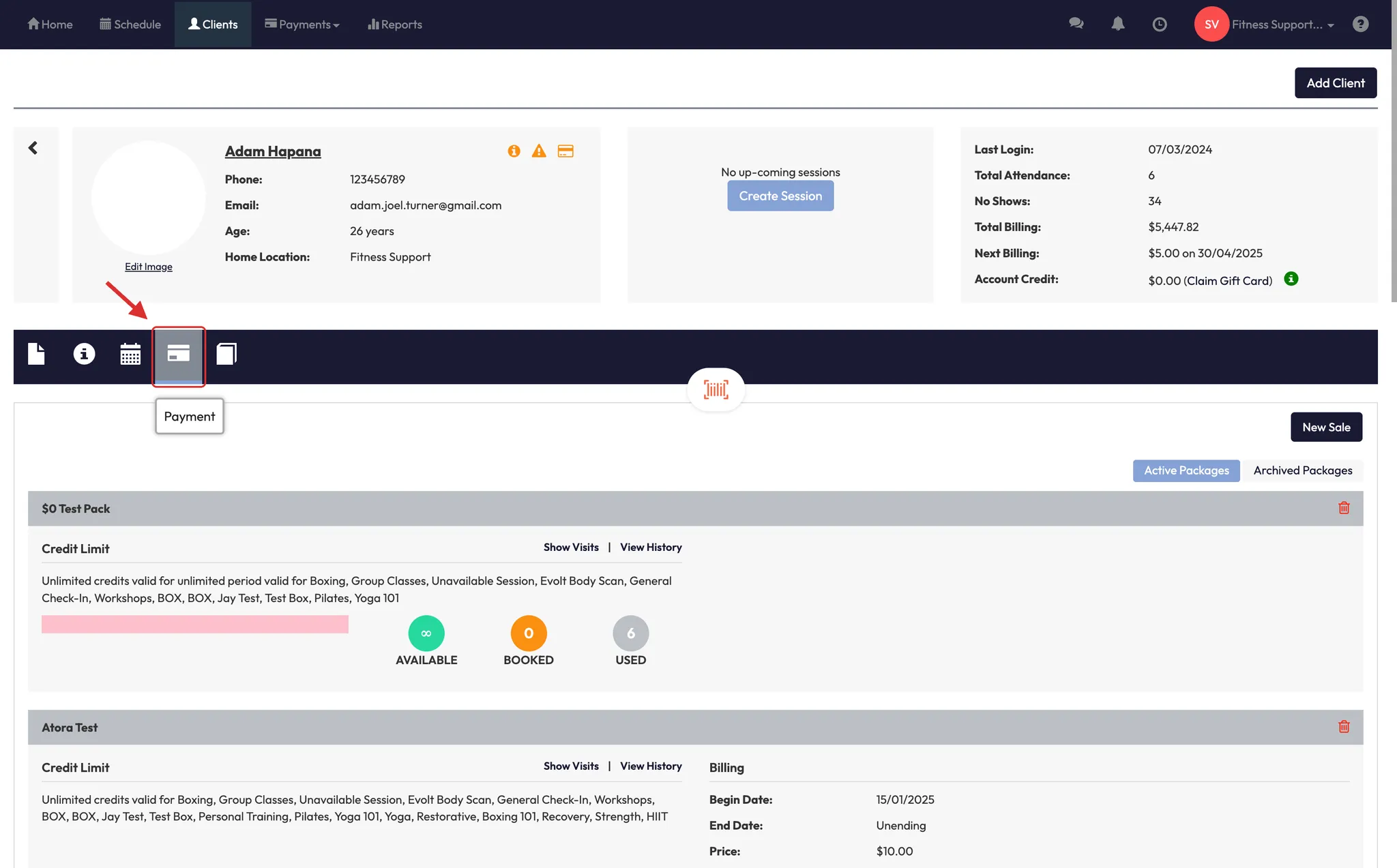Delete the $0 Test Pack package
Viewport: 1397px width, 868px height.
[x=1344, y=508]
